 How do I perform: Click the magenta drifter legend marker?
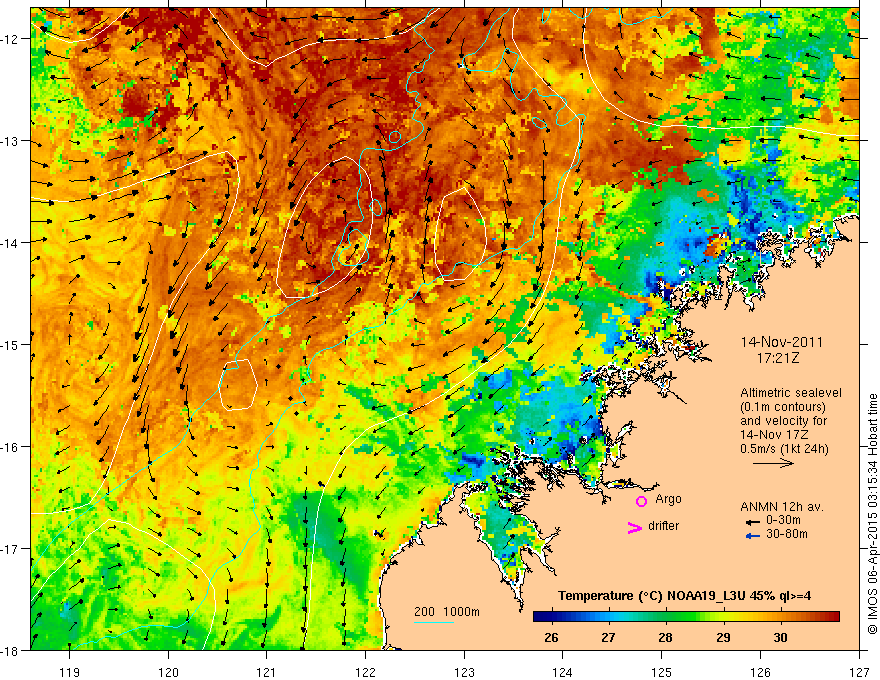point(634,527)
